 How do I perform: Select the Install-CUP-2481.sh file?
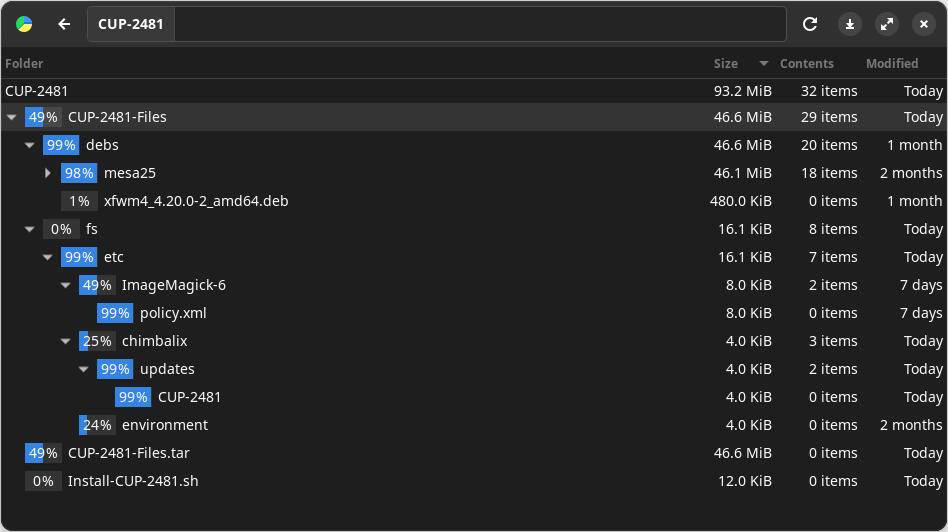pyautogui.click(x=133, y=481)
